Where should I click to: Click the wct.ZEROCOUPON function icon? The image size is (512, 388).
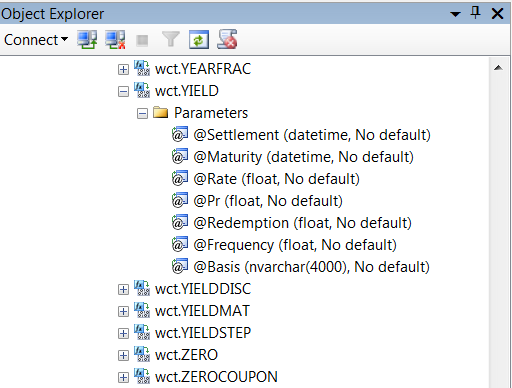click(142, 376)
